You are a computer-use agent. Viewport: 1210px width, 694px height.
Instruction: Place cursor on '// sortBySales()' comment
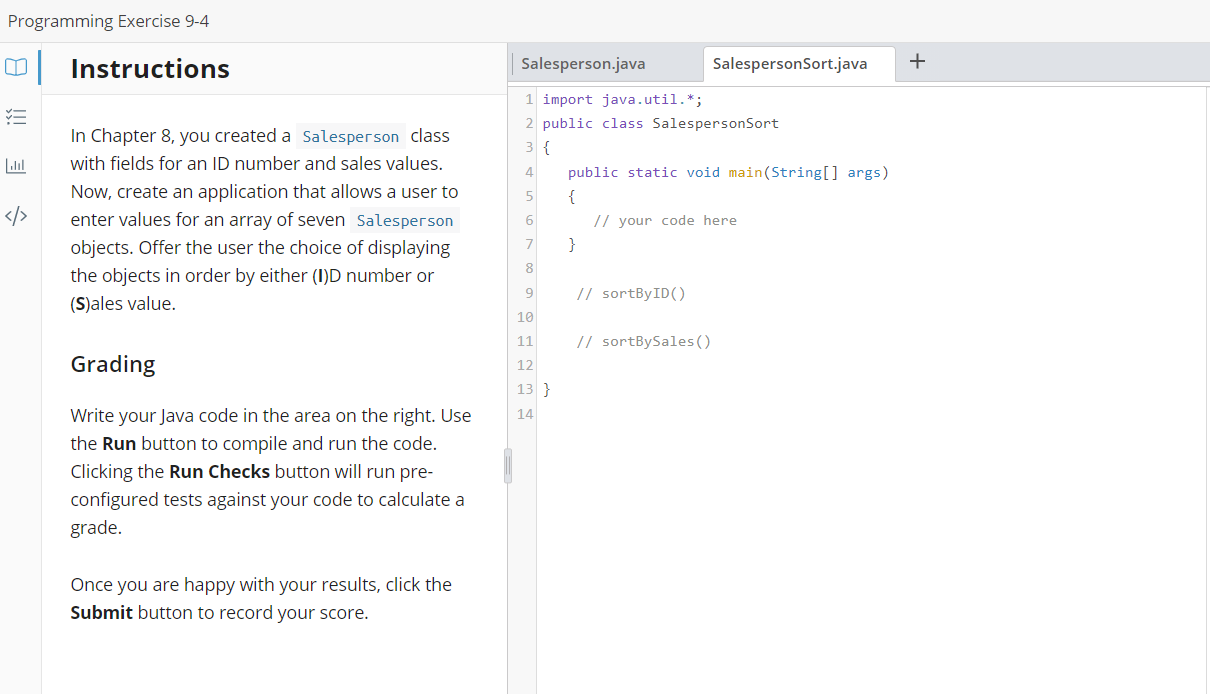pyautogui.click(x=644, y=341)
